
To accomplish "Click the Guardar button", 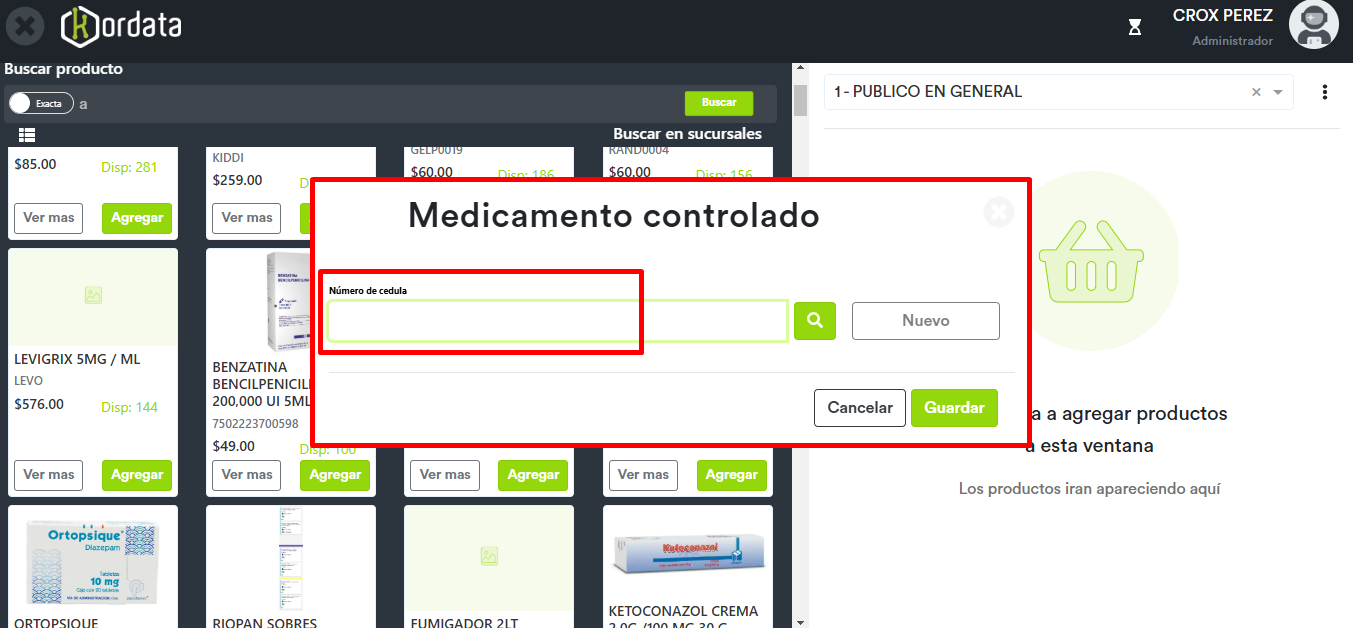I will tap(953, 408).
